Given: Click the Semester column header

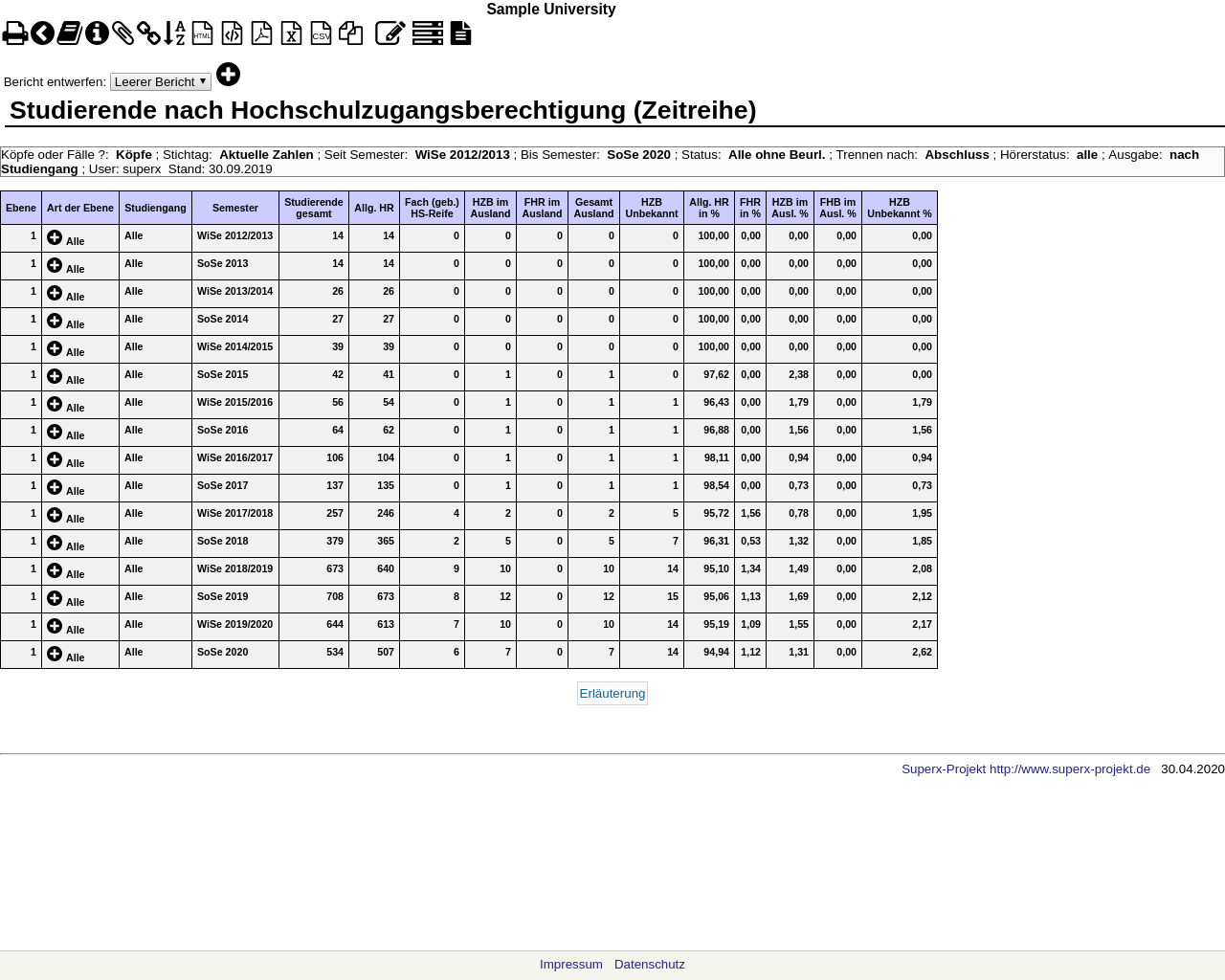Looking at the screenshot, I should click(235, 208).
